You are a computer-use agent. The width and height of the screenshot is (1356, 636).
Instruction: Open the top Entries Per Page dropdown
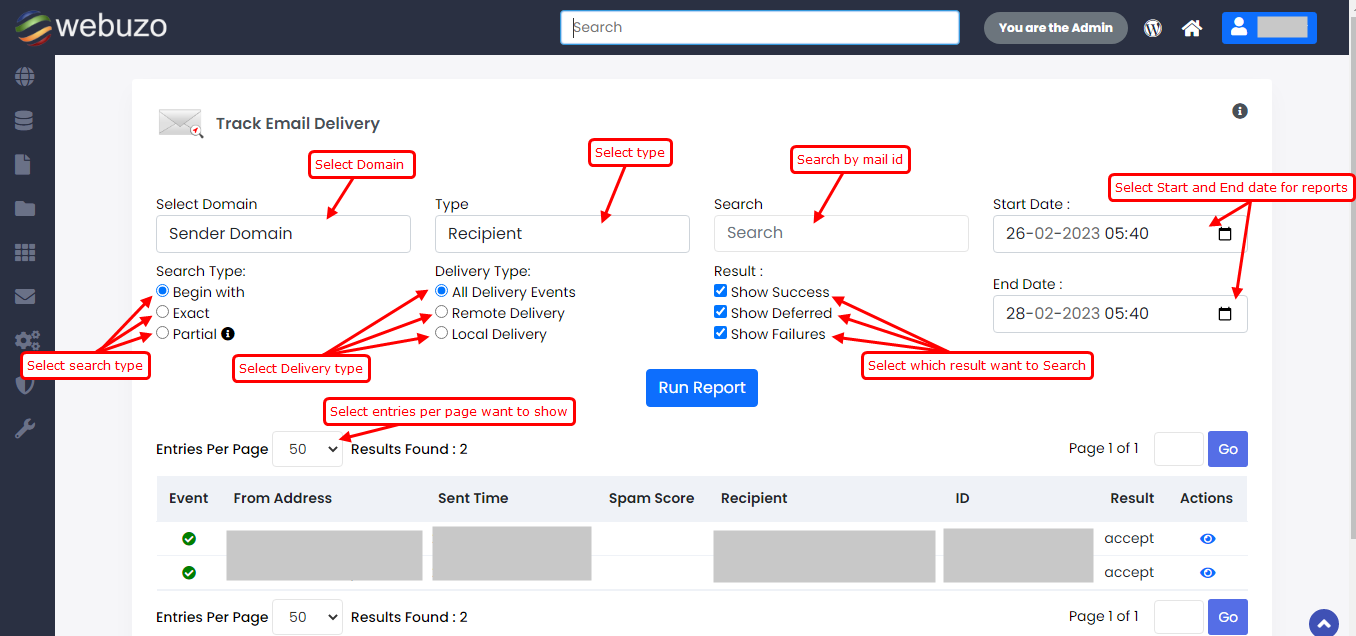point(307,450)
